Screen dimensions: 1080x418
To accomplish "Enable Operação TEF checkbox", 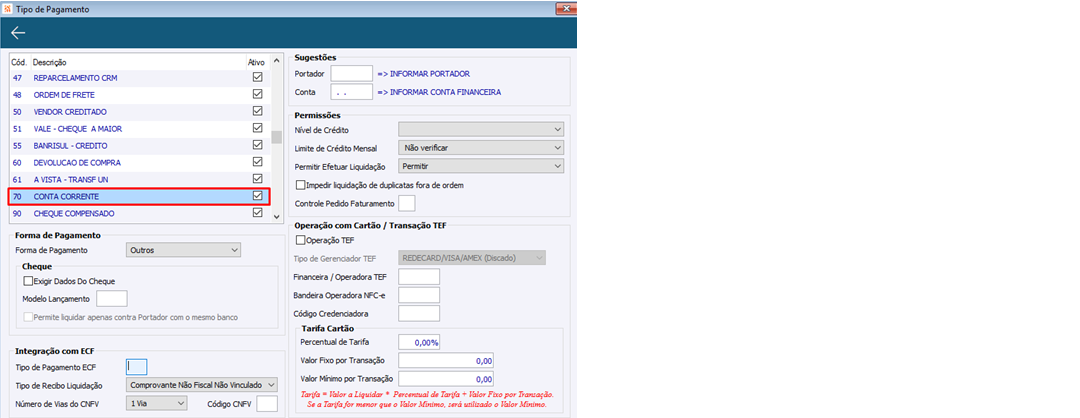I will tap(300, 240).
